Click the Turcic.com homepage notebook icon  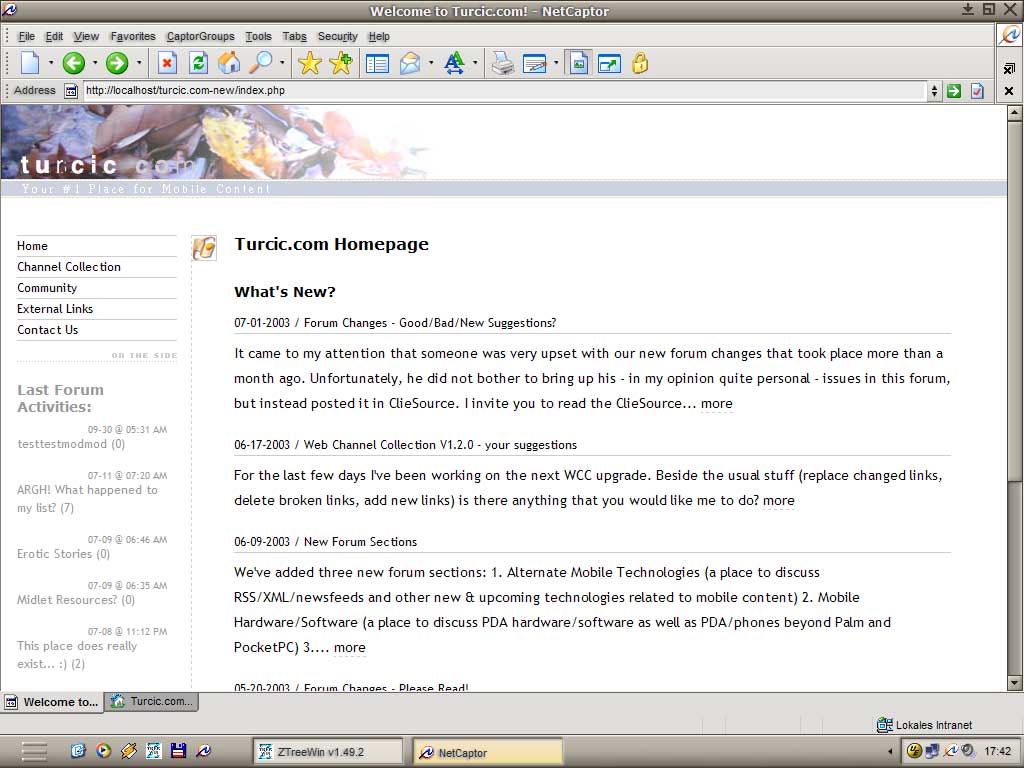(204, 248)
